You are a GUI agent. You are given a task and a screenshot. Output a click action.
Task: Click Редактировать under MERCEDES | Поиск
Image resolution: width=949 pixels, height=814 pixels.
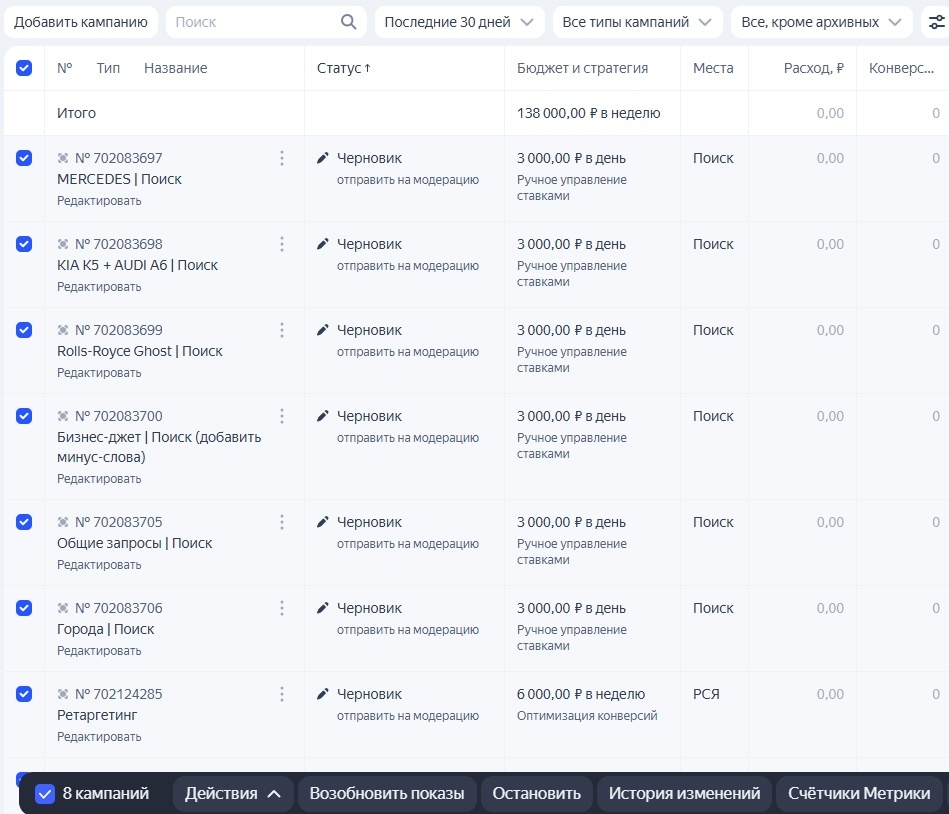[x=99, y=200]
